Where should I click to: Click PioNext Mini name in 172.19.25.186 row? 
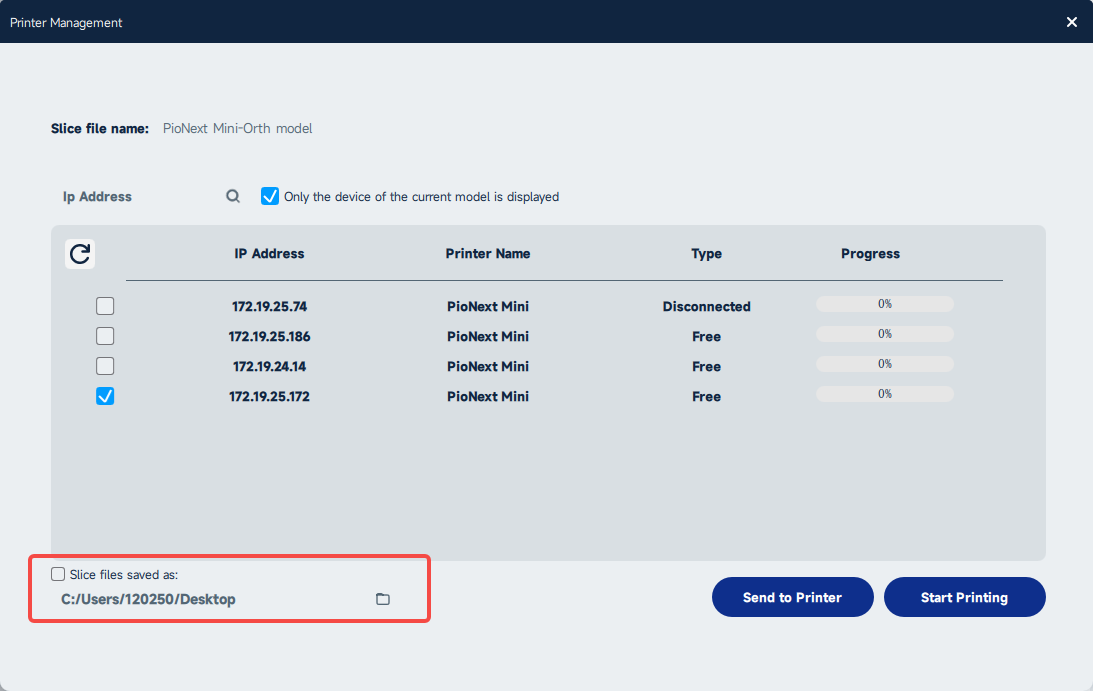point(488,336)
